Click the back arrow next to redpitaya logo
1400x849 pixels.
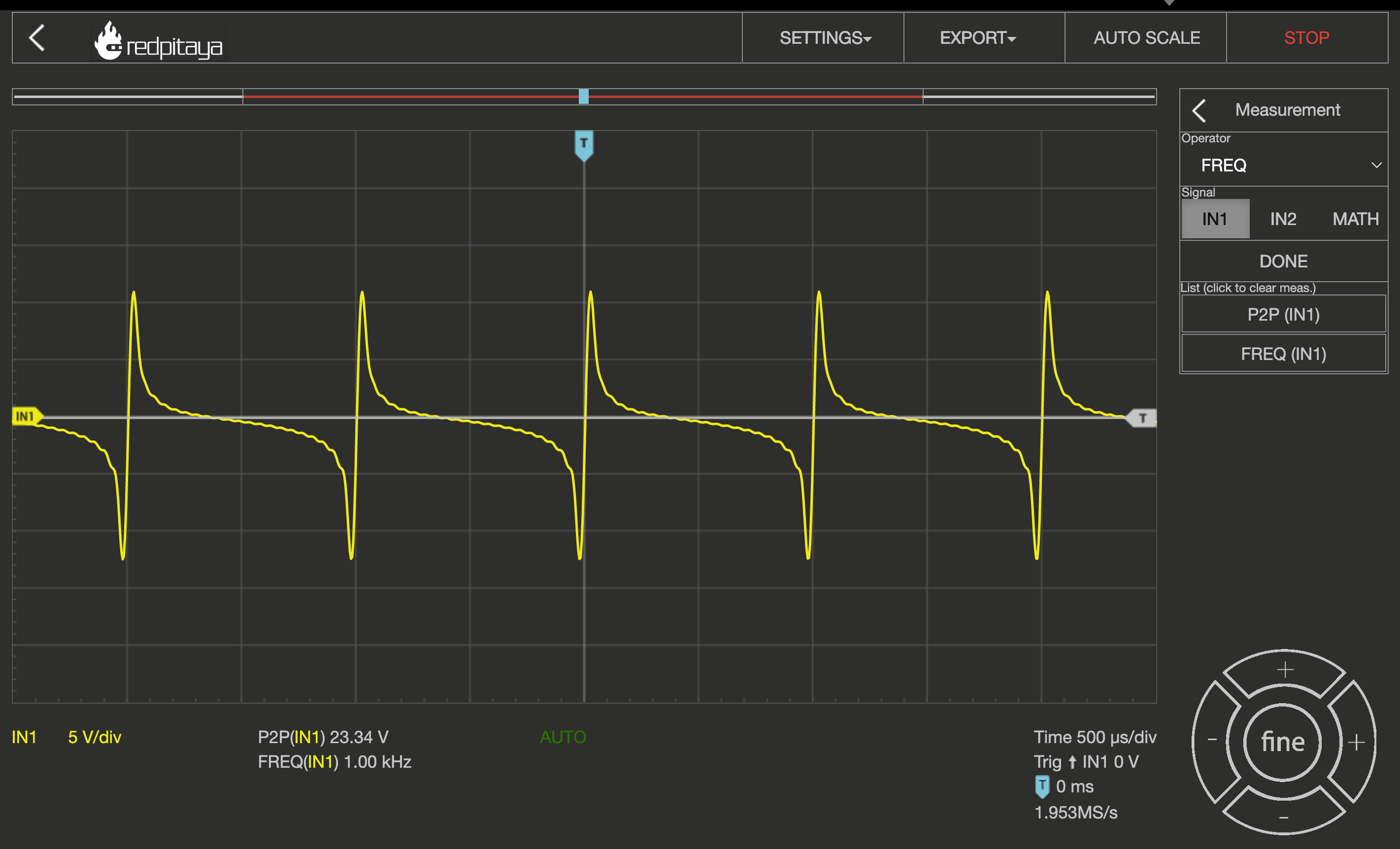coord(37,38)
